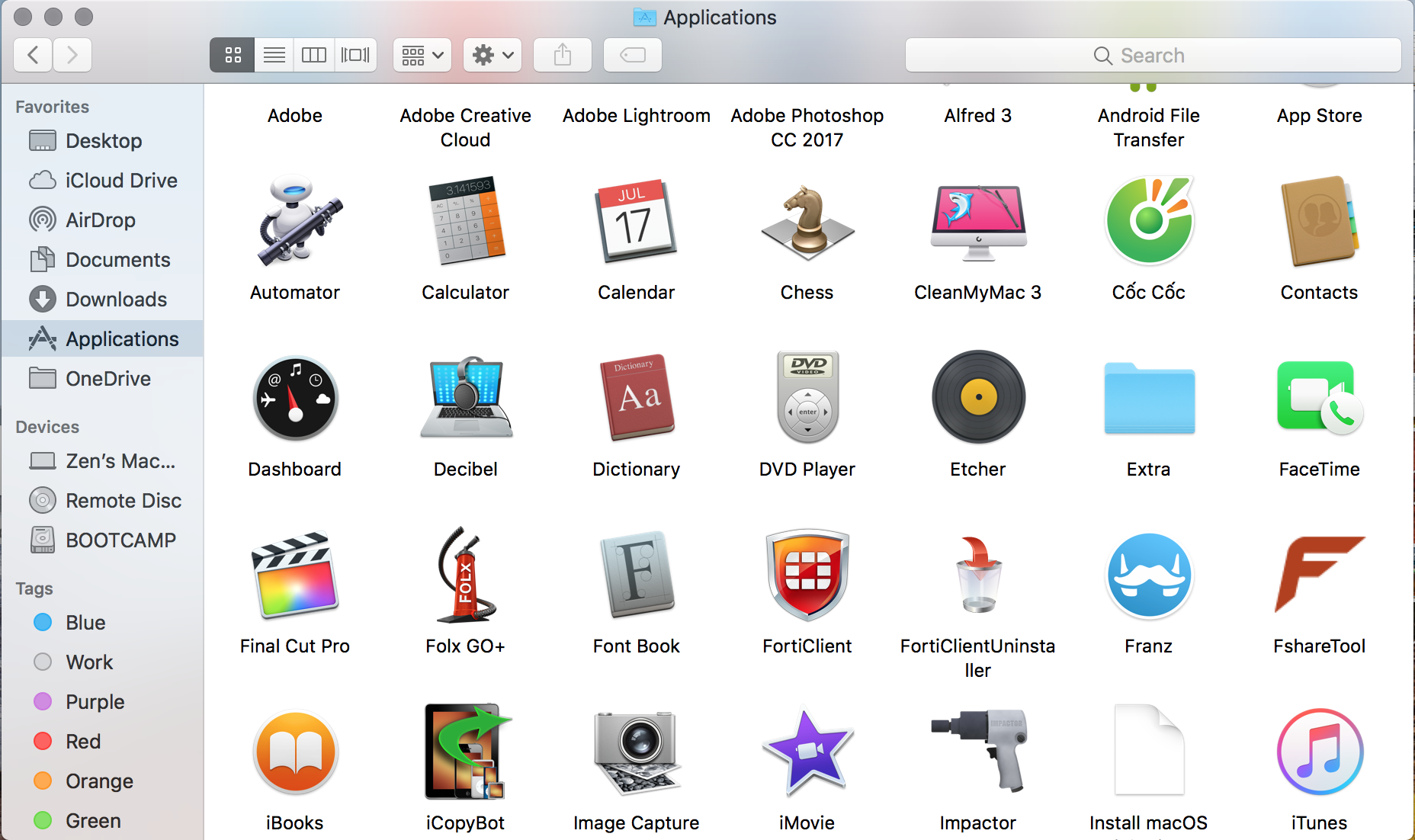Switch to icon view mode
1415x840 pixels.
tap(233, 55)
